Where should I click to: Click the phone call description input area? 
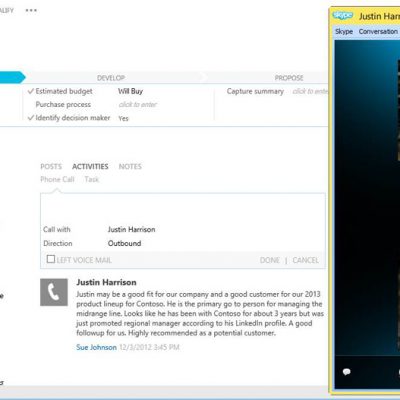(x=183, y=208)
